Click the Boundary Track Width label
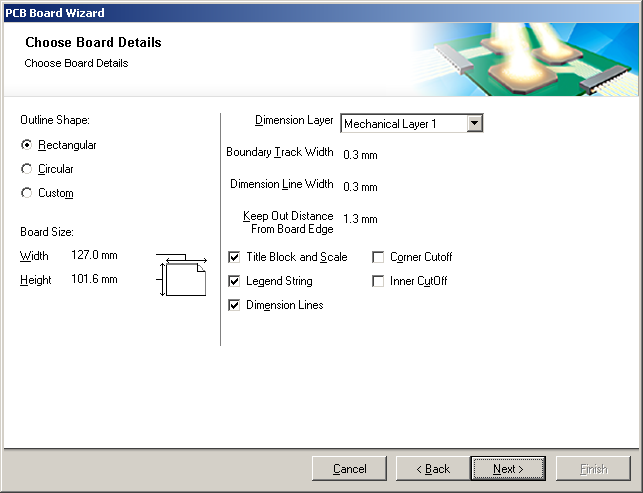This screenshot has width=643, height=493. (280, 152)
